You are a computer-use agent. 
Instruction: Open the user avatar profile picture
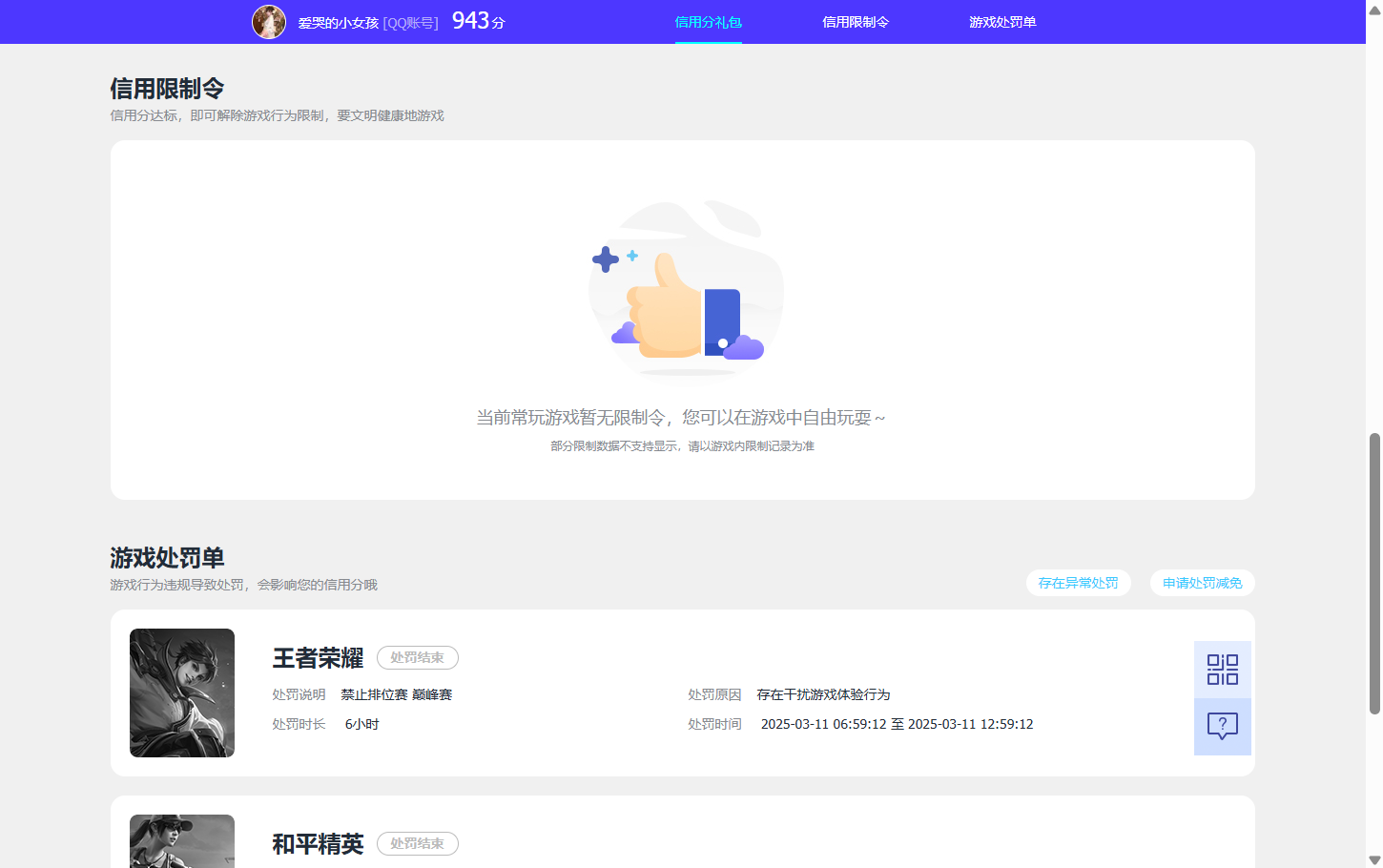click(x=270, y=21)
